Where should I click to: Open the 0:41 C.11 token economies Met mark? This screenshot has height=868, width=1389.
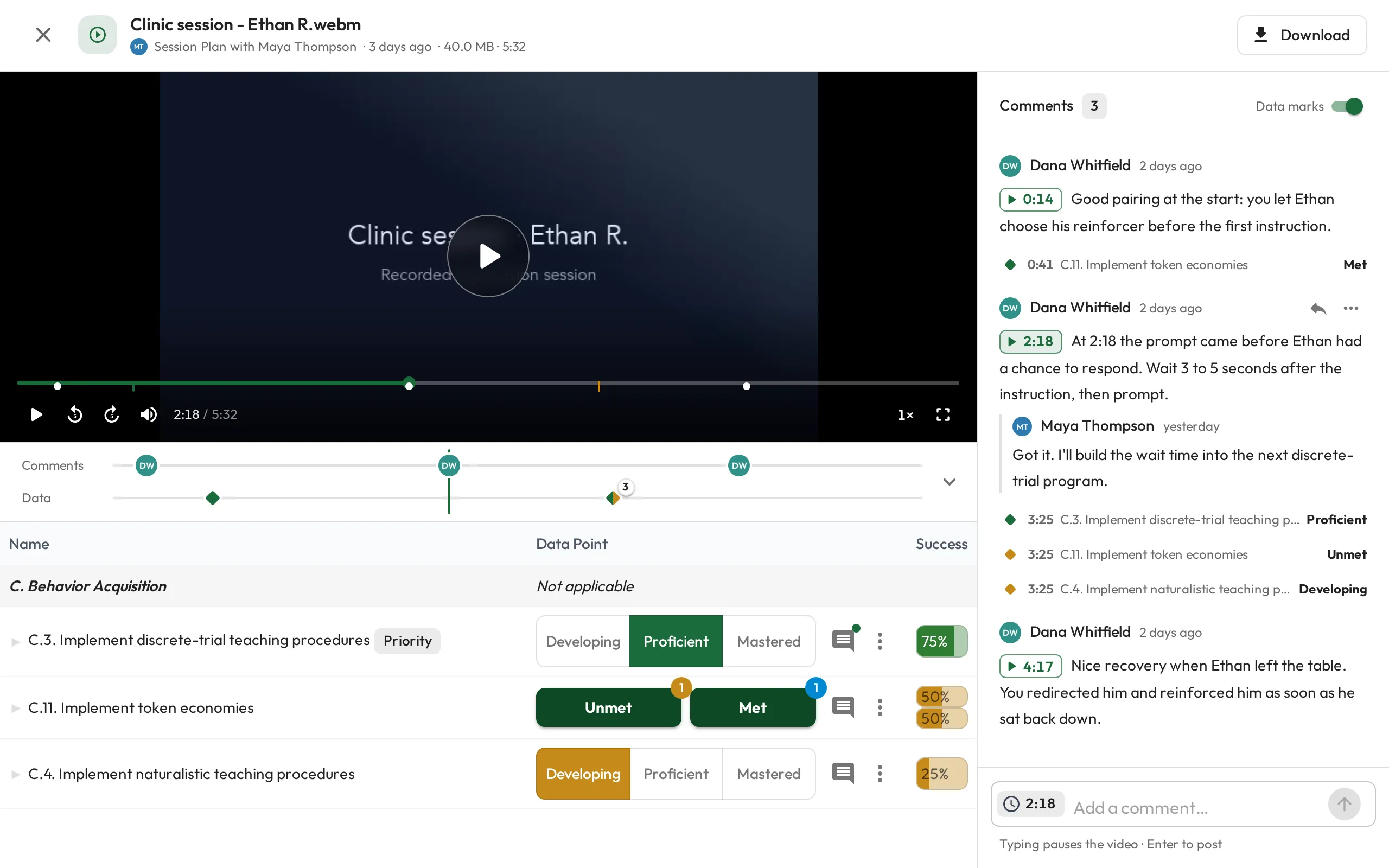(x=1183, y=265)
